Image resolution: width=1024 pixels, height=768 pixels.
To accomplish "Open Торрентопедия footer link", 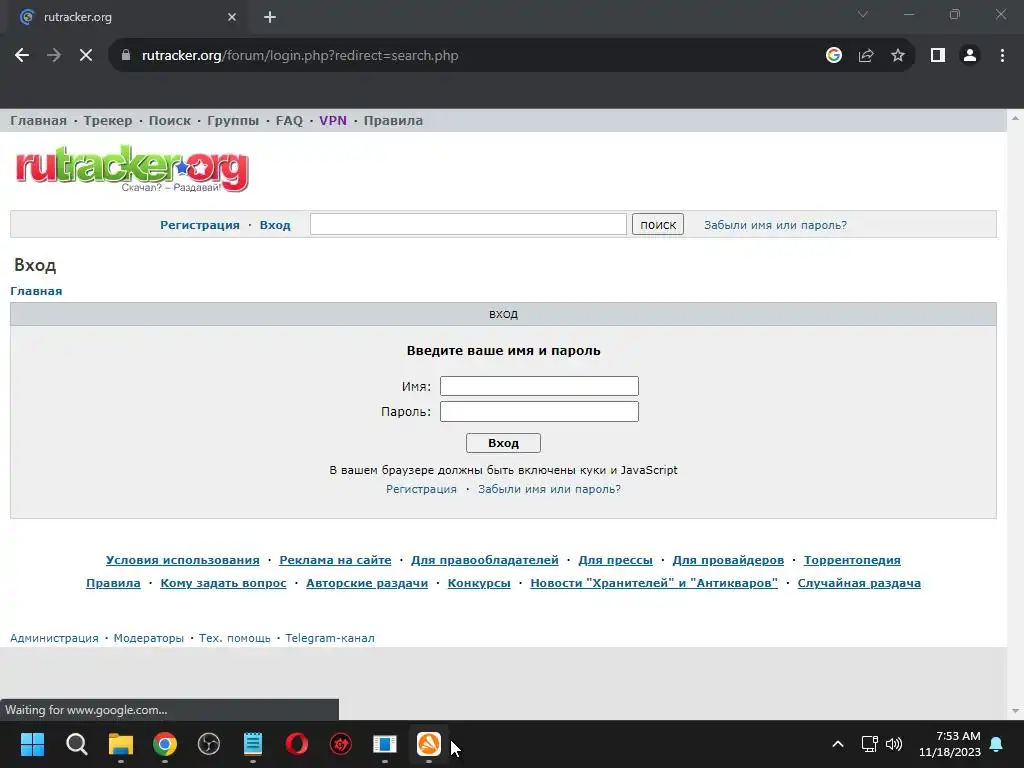I will [x=852, y=560].
